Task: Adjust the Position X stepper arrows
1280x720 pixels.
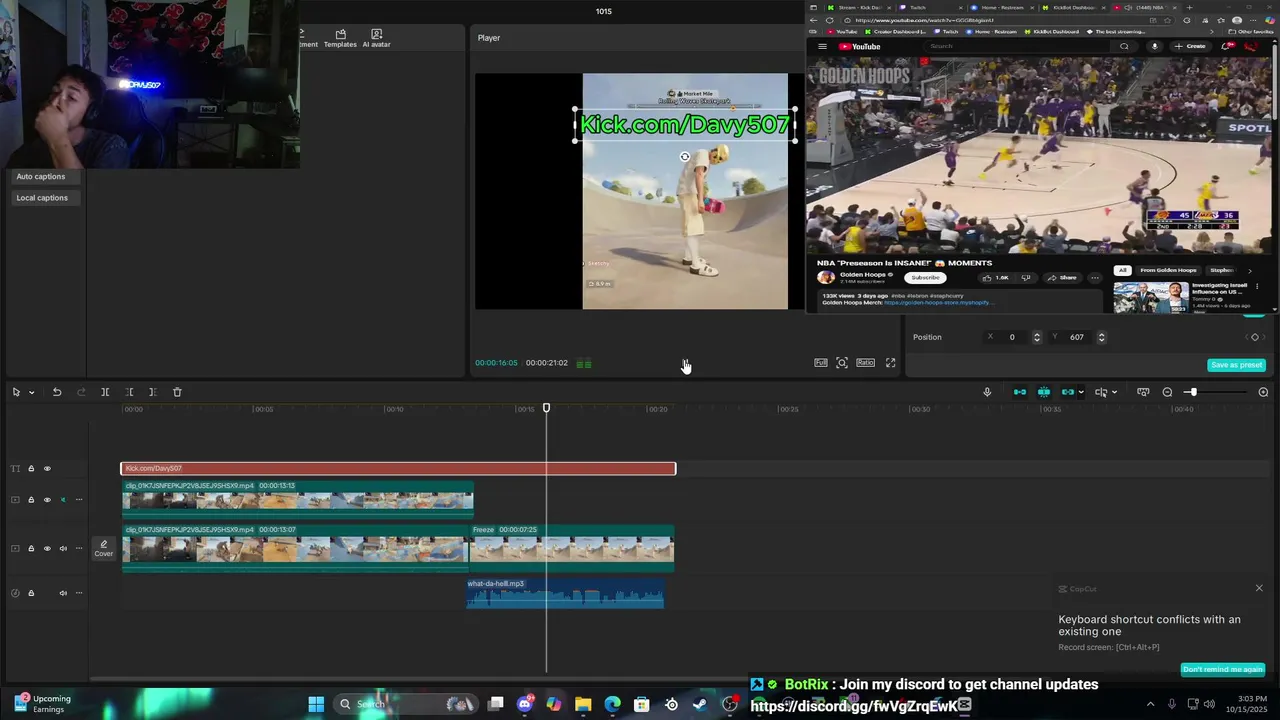Action: (x=1036, y=337)
